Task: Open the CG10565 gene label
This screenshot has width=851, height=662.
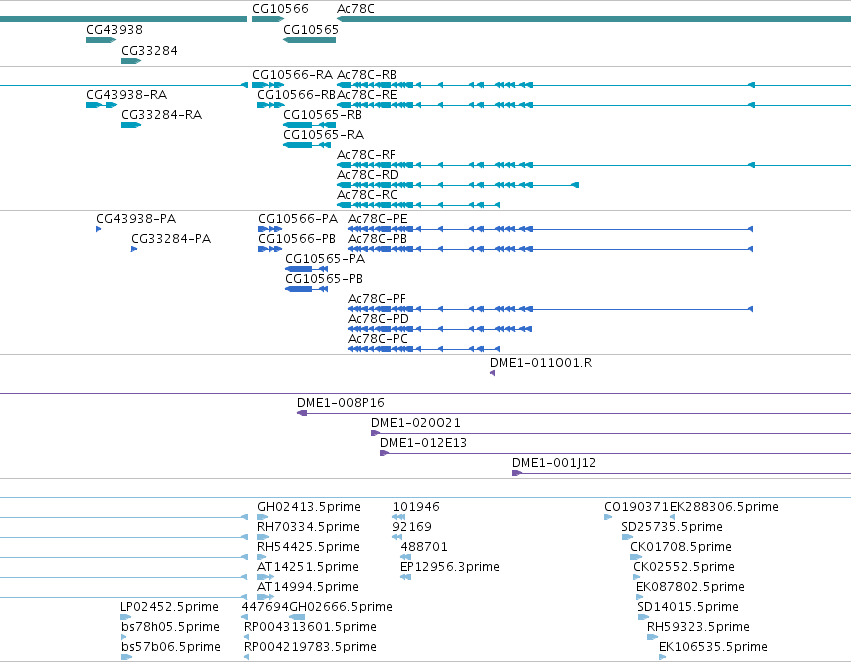Action: 311,29
